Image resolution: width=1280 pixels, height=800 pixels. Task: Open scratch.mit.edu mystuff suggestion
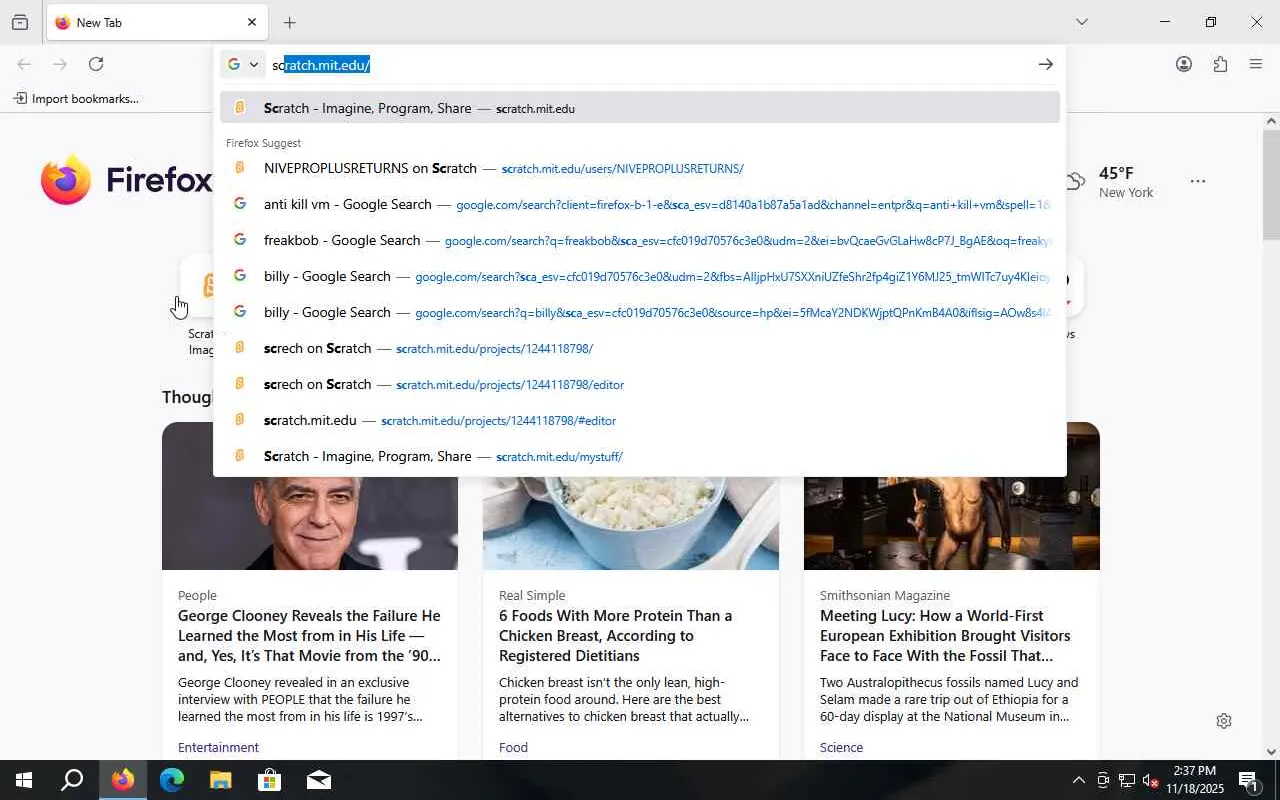point(640,456)
